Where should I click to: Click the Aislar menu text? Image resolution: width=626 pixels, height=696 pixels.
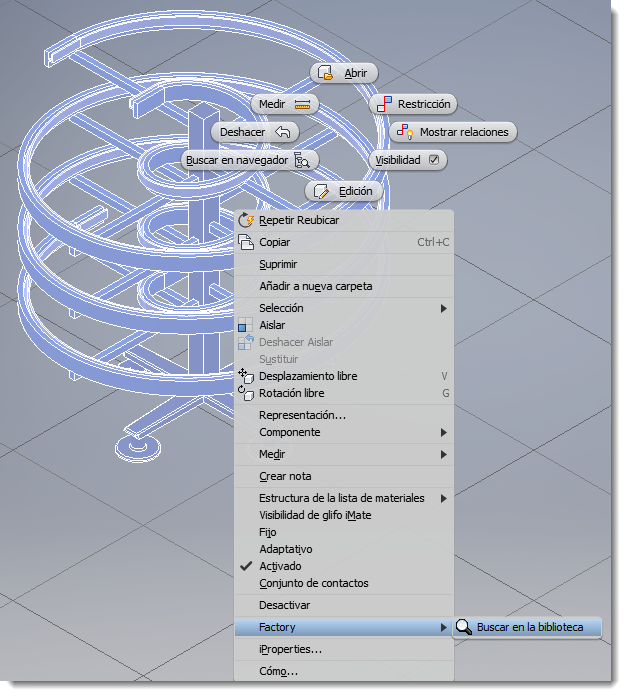(272, 325)
